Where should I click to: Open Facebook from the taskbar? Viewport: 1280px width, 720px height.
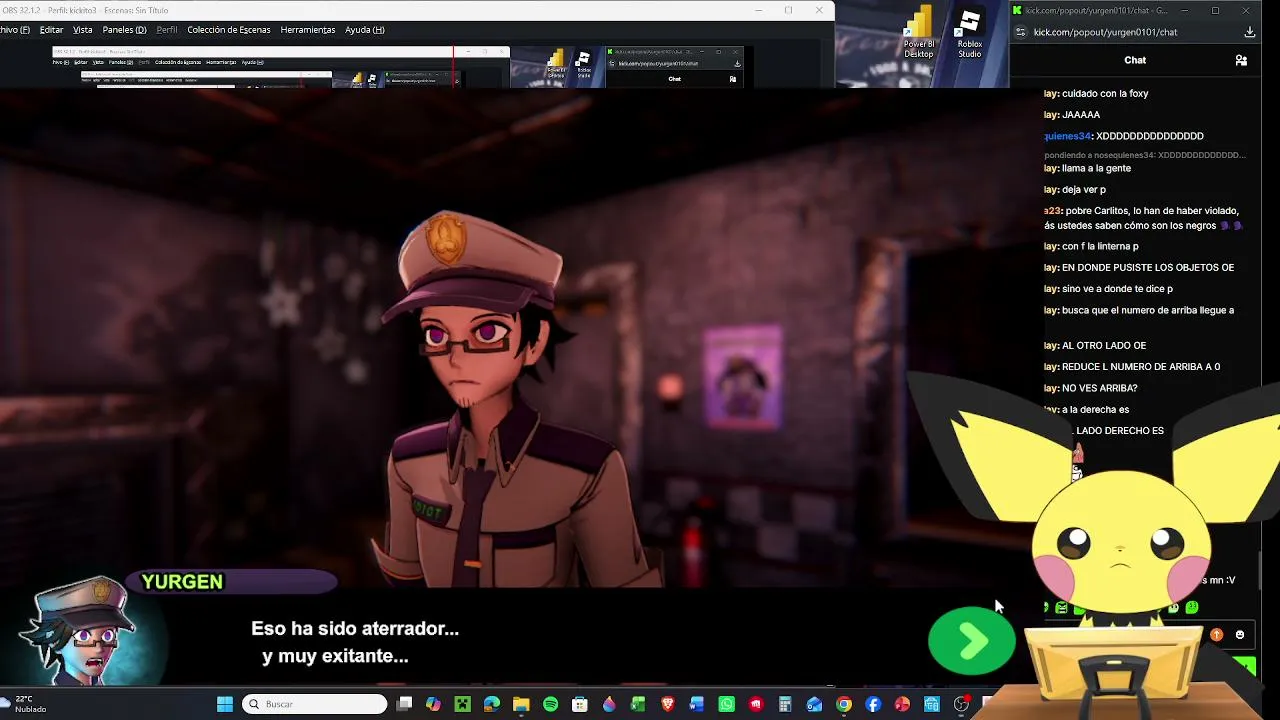point(873,704)
